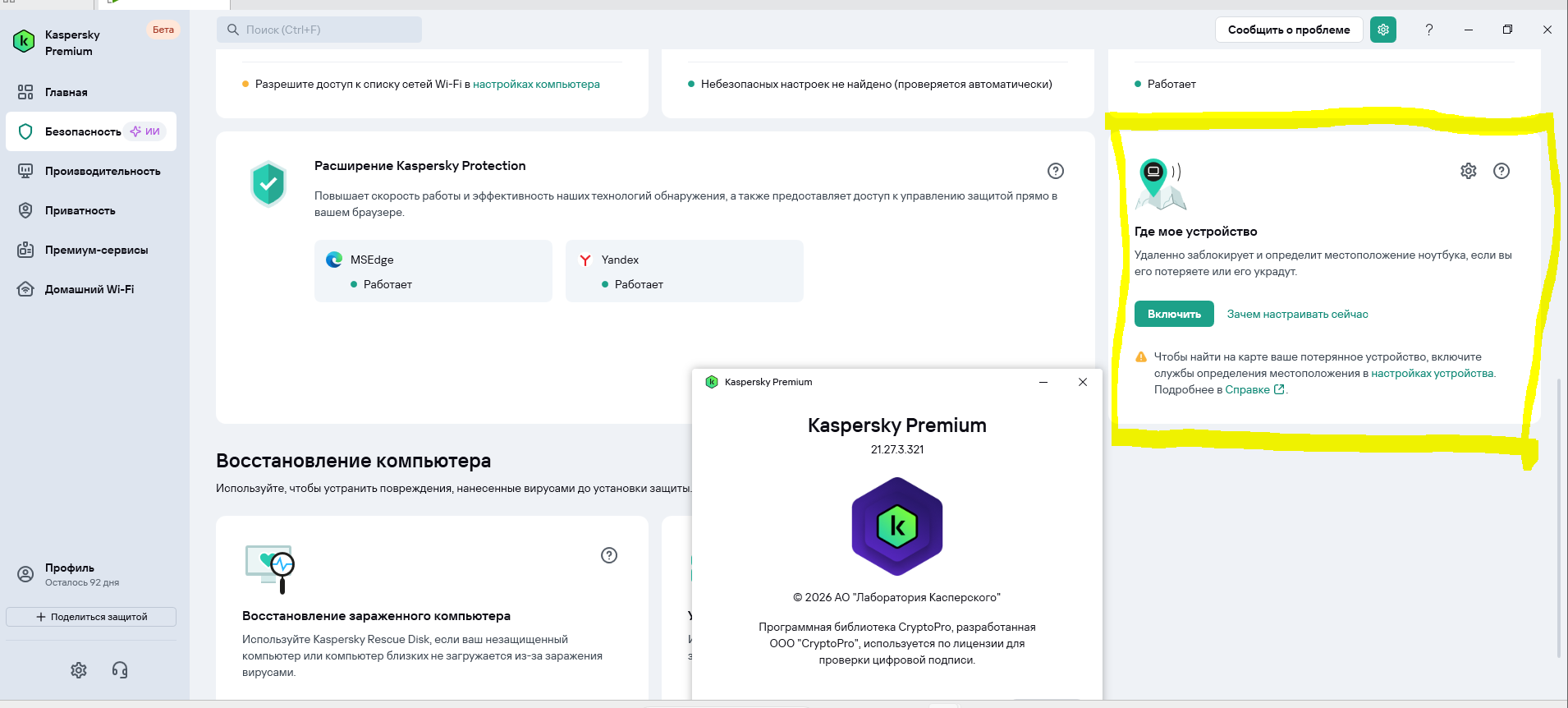The height and width of the screenshot is (708, 1568).
Task: Open help with the title bar question mark
Action: [1429, 30]
